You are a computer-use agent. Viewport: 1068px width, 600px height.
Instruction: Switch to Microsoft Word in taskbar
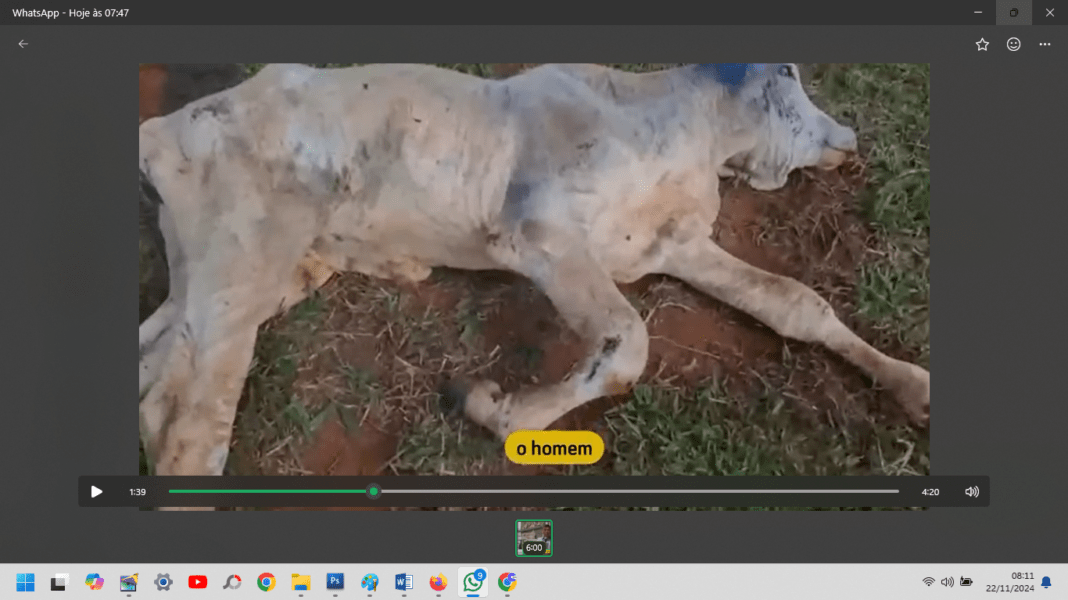pos(403,582)
